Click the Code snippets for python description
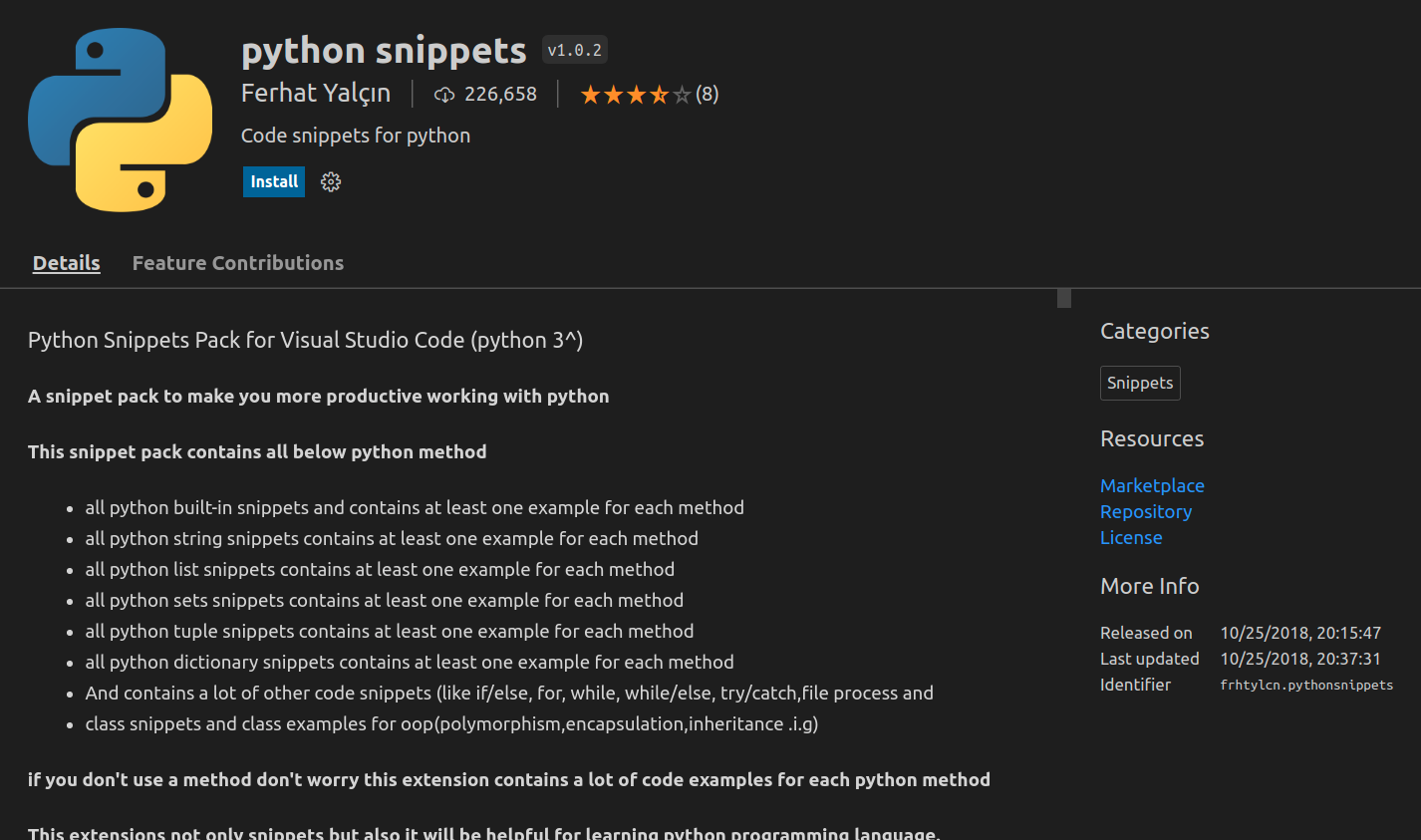 pyautogui.click(x=355, y=136)
